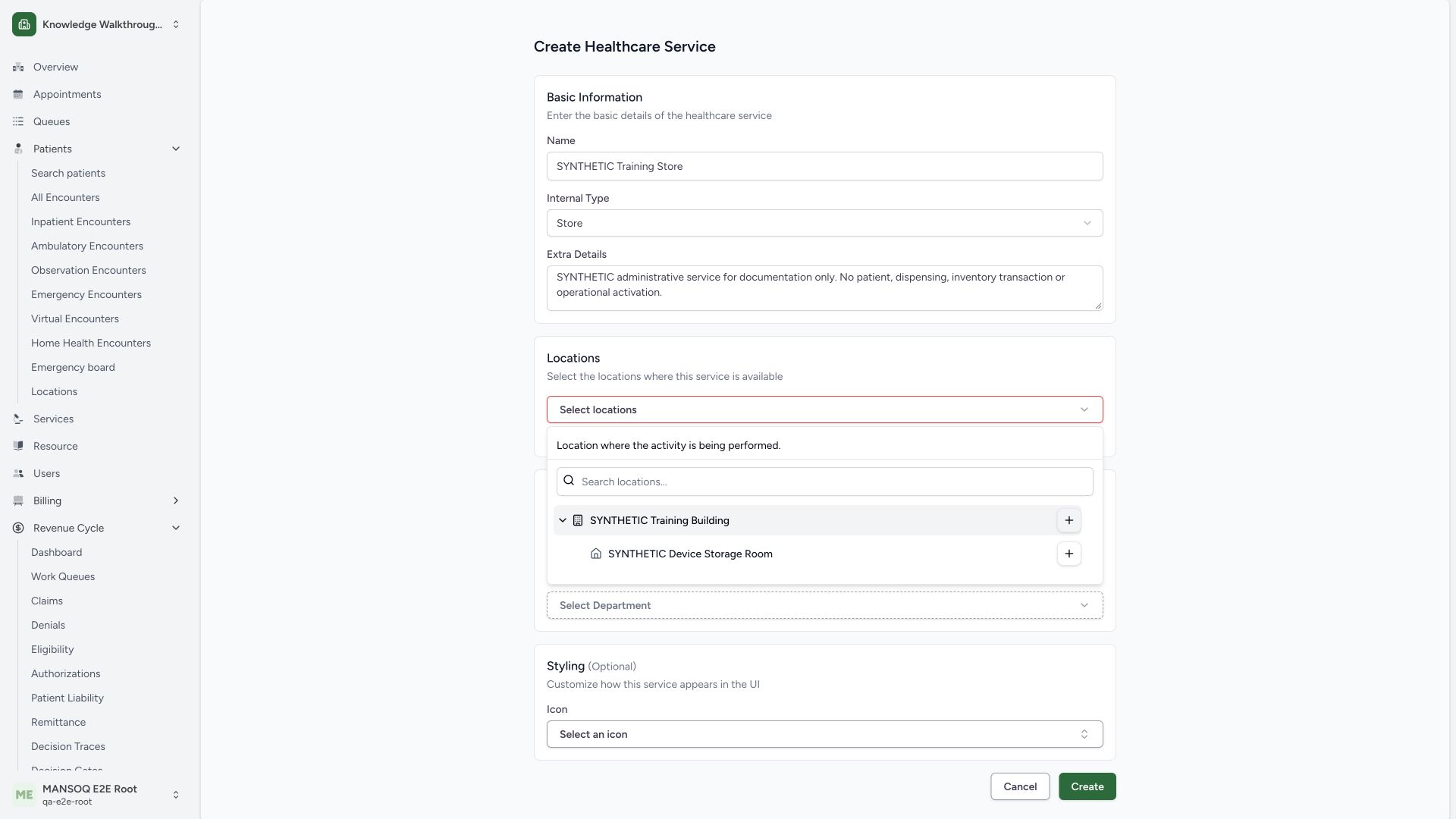The image size is (1456, 819).
Task: Go to All Encounters
Action: pyautogui.click(x=65, y=197)
